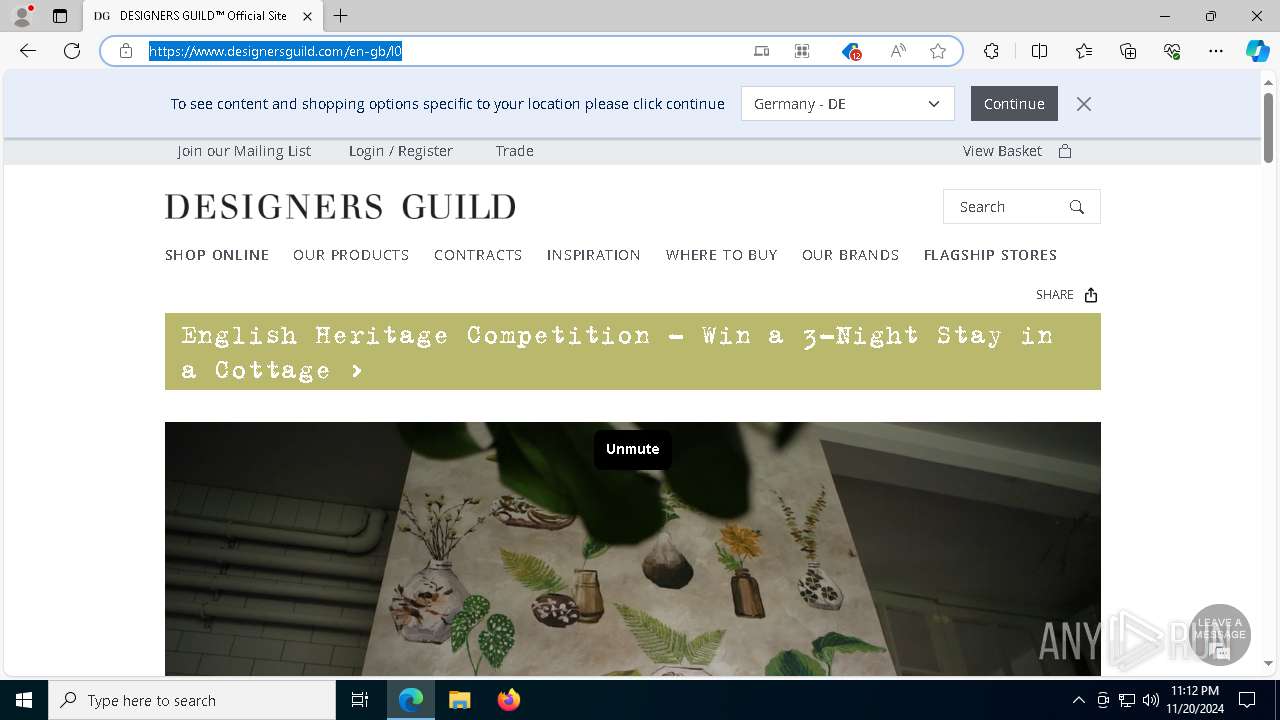Click the Designers Guild logo
Screen dimensions: 1280x720
(x=341, y=207)
